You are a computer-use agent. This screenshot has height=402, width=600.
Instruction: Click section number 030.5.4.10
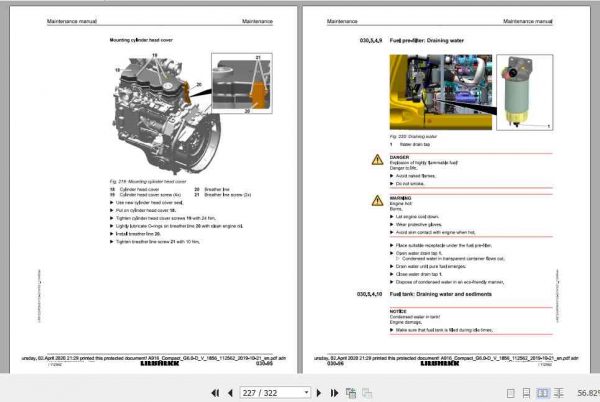[369, 294]
